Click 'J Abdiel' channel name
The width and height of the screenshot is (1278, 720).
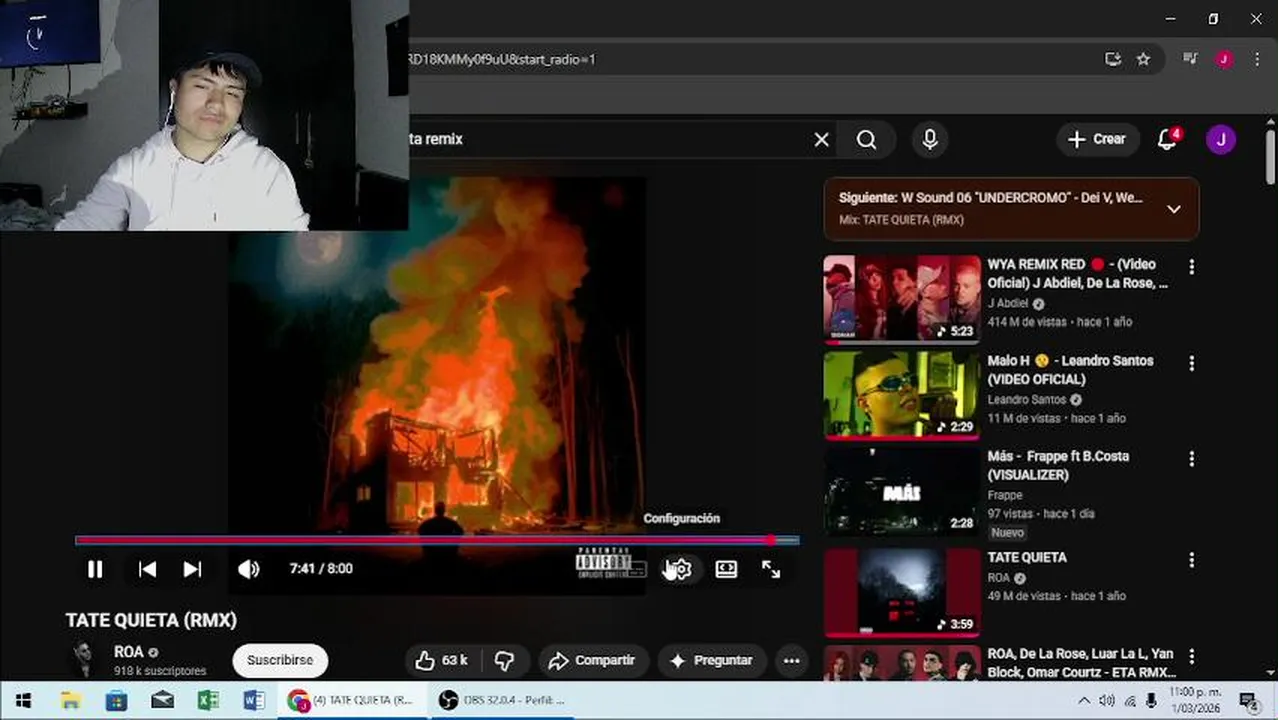pos(1008,304)
